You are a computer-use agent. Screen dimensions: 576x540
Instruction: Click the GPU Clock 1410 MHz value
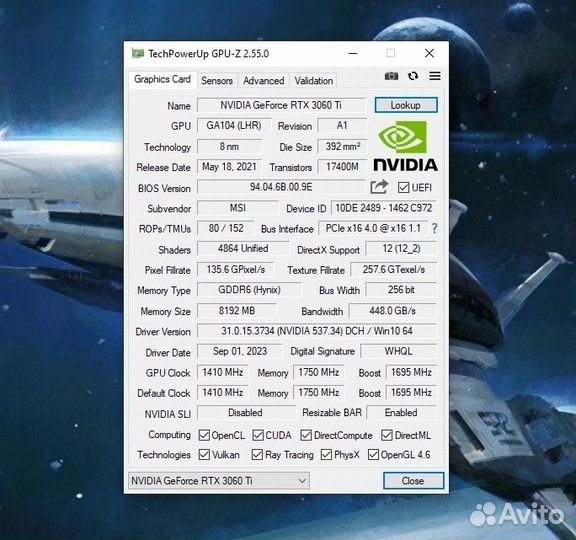[x=223, y=372]
